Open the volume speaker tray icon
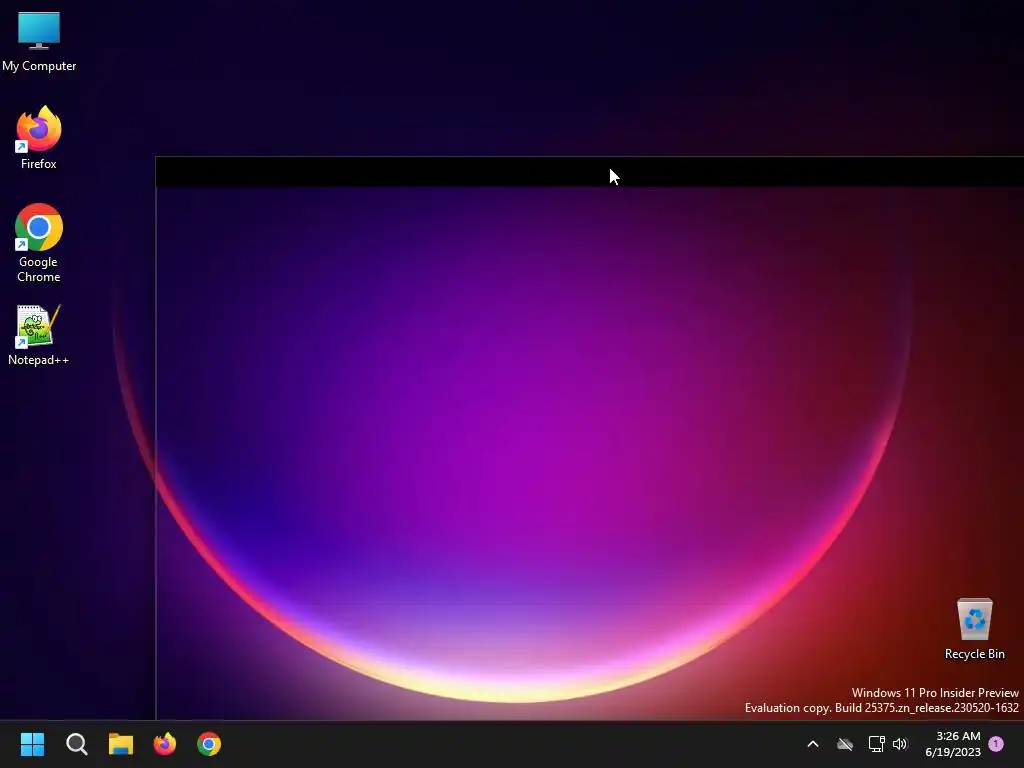 coord(900,744)
